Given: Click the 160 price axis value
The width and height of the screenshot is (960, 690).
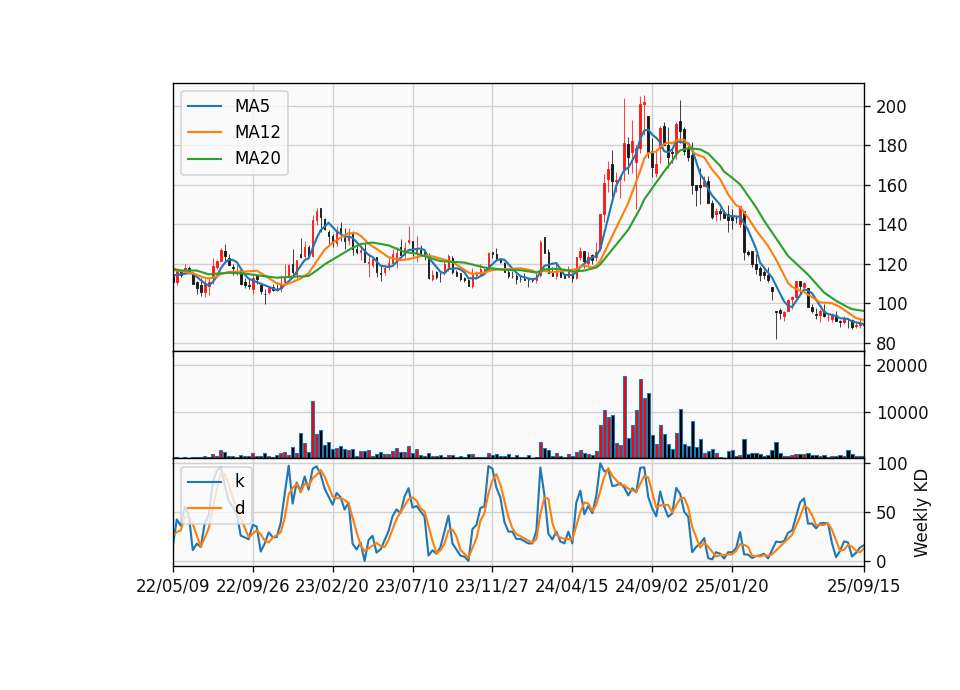Looking at the screenshot, I should click(891, 186).
